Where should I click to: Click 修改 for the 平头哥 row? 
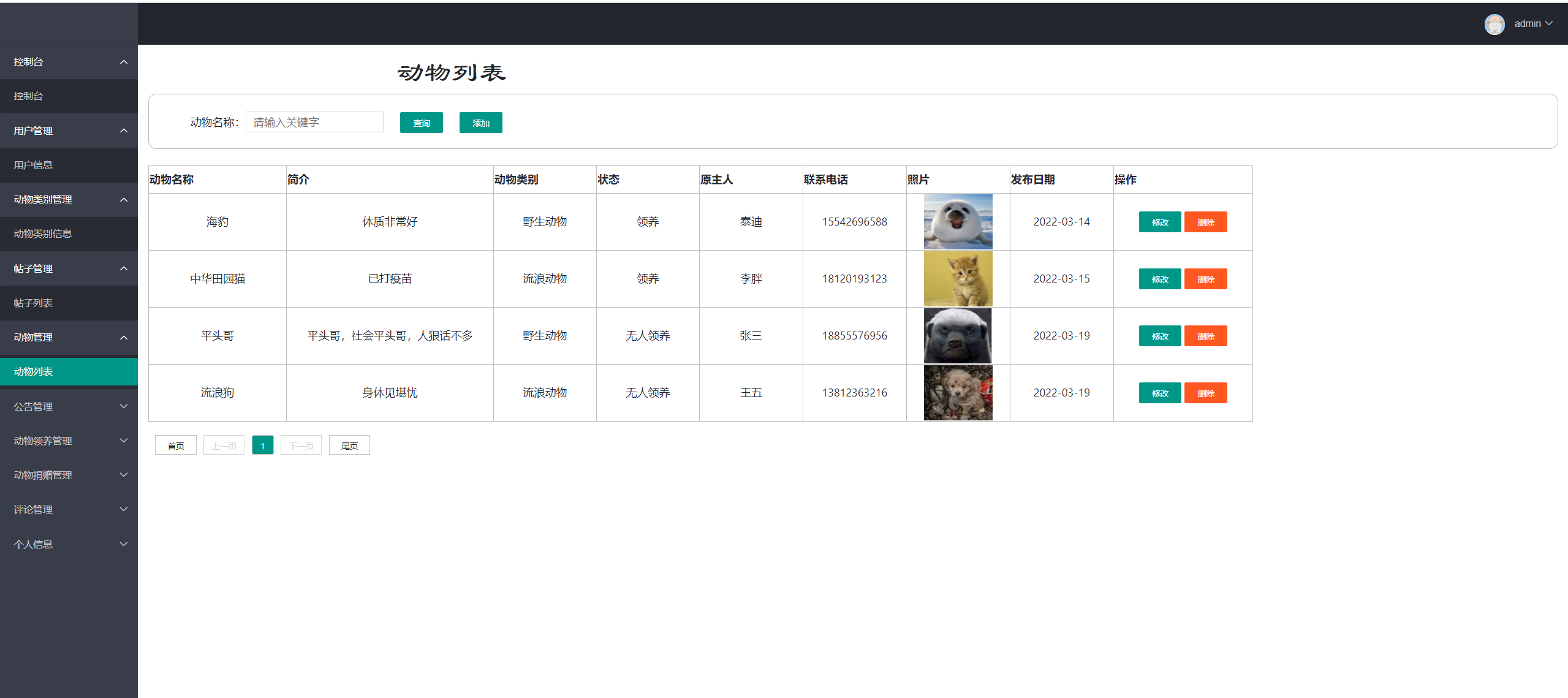pyautogui.click(x=1159, y=336)
